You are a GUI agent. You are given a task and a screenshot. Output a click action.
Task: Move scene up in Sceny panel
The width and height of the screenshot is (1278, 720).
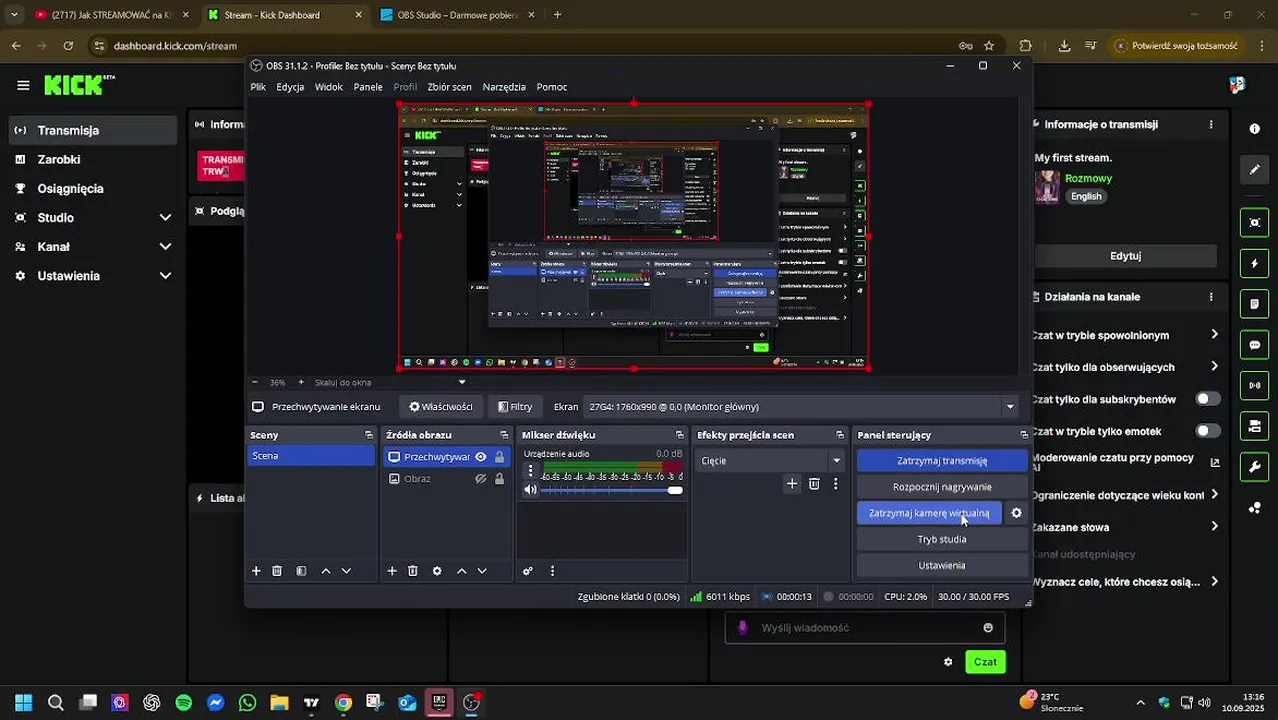click(x=326, y=571)
